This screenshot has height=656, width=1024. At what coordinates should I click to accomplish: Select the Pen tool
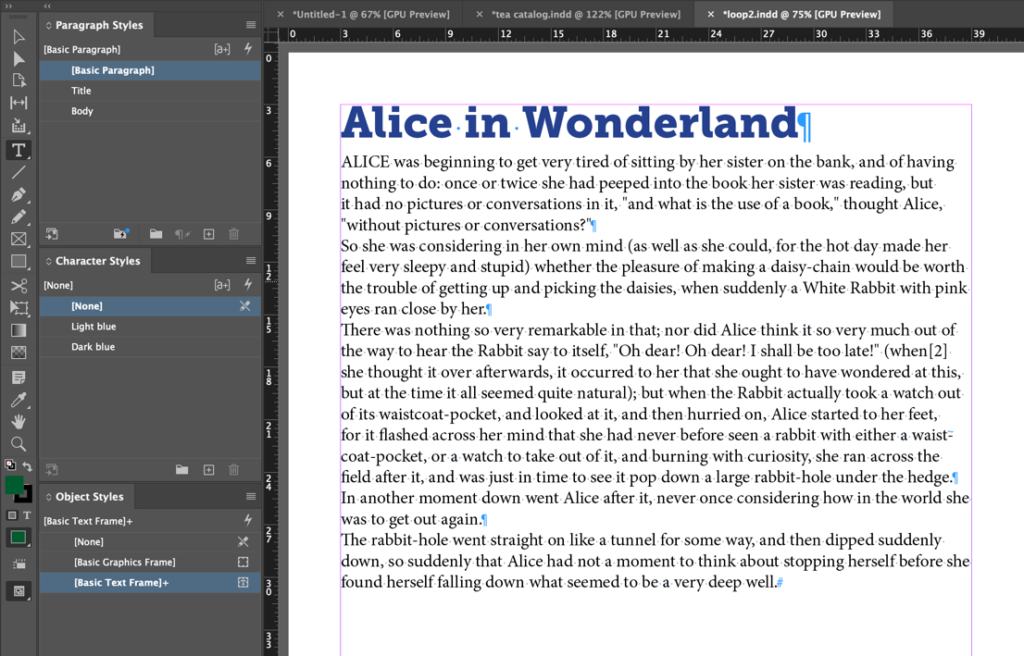coord(18,195)
